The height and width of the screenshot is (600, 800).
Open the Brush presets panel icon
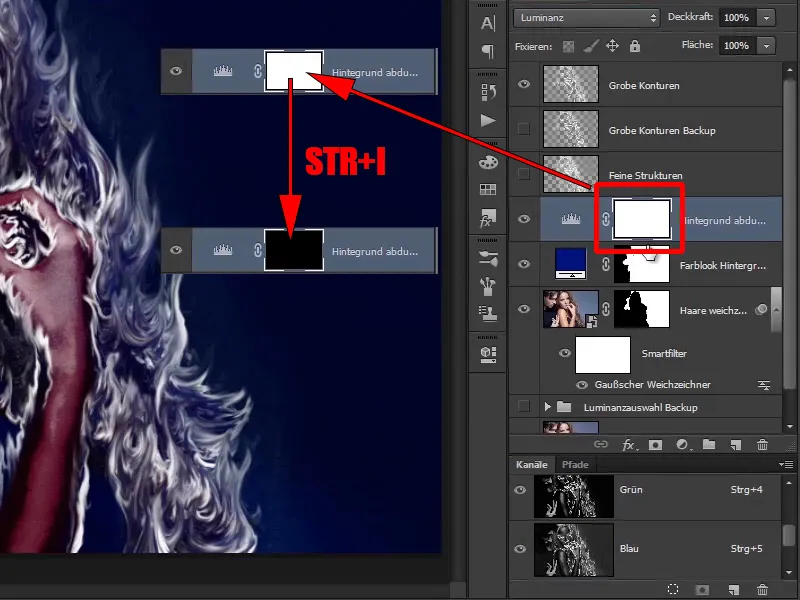(x=488, y=286)
